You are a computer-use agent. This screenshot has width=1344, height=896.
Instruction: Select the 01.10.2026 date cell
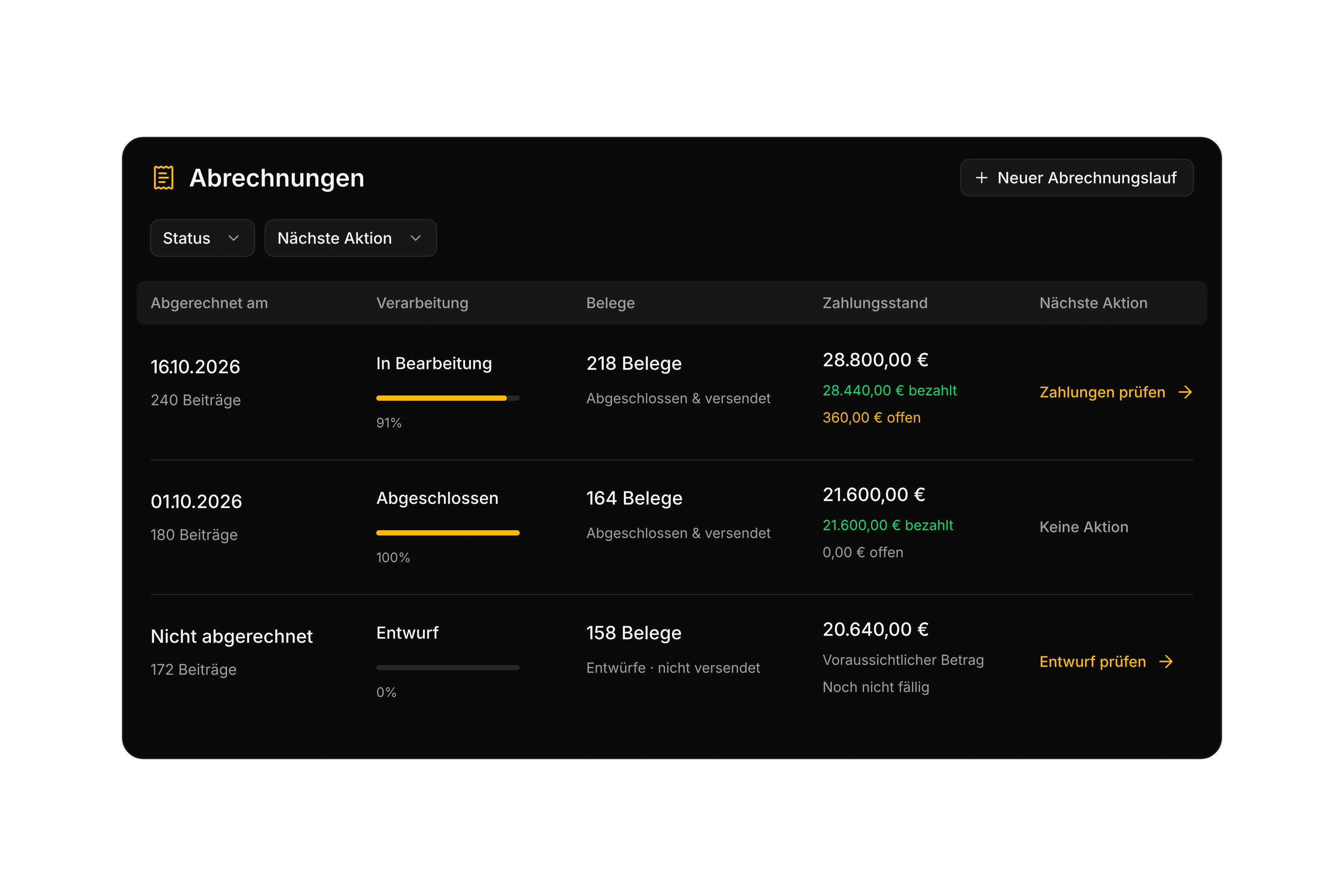coord(196,502)
